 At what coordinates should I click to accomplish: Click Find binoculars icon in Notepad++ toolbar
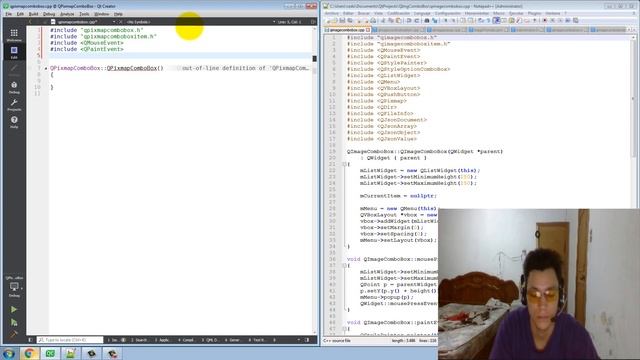click(427, 20)
